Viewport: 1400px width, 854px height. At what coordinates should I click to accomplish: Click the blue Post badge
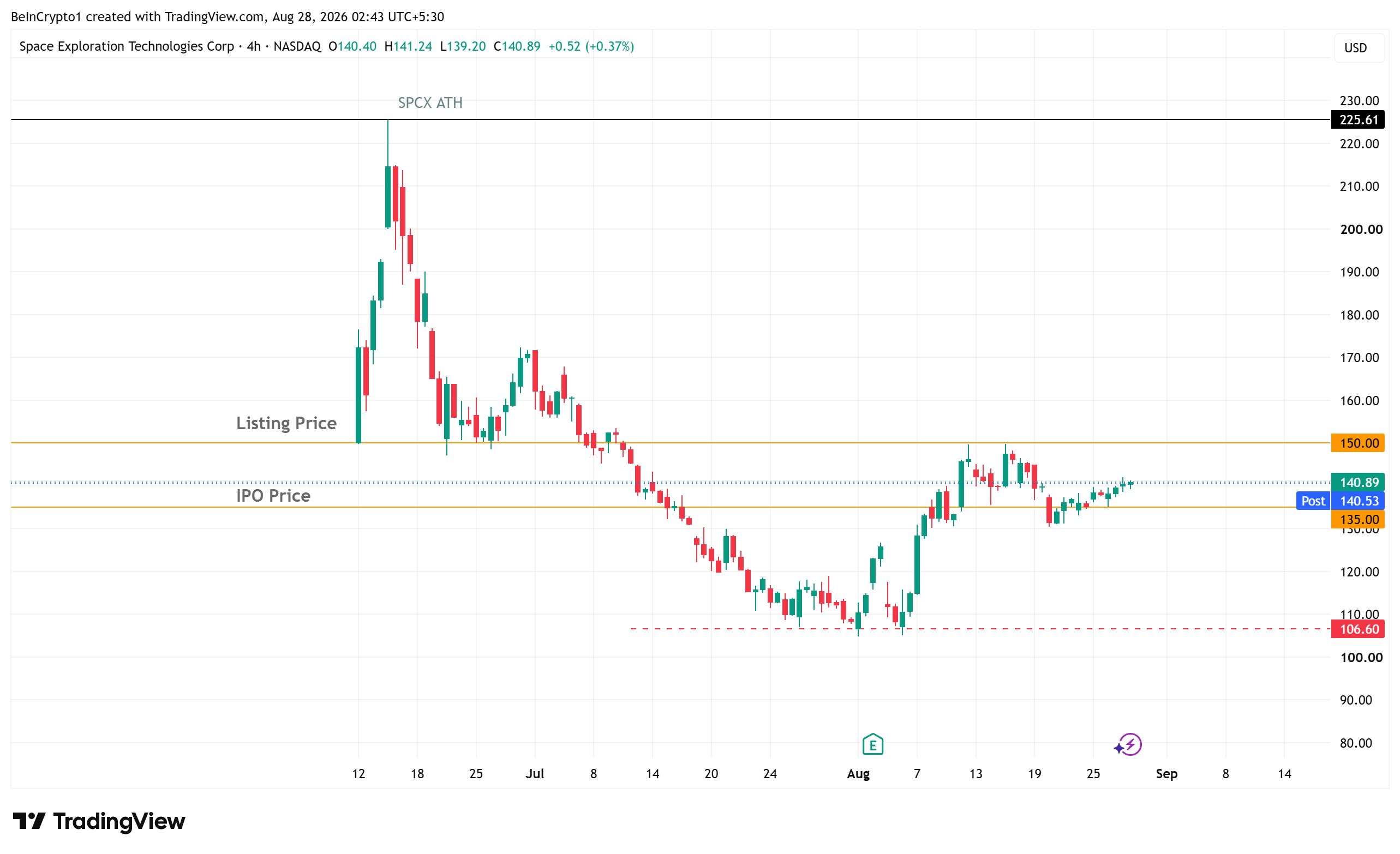point(1313,501)
